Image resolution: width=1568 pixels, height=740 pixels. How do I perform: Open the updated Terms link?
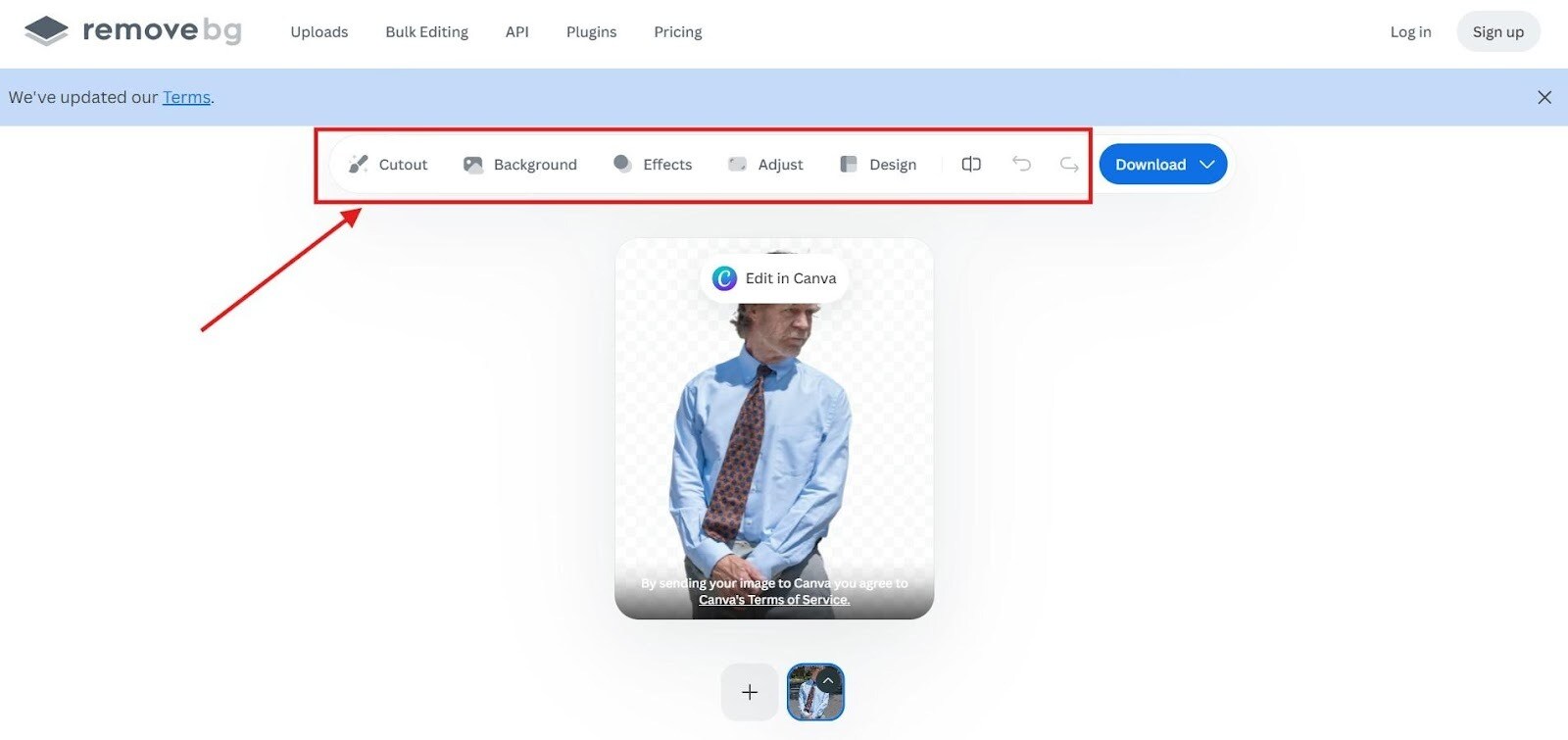click(186, 97)
